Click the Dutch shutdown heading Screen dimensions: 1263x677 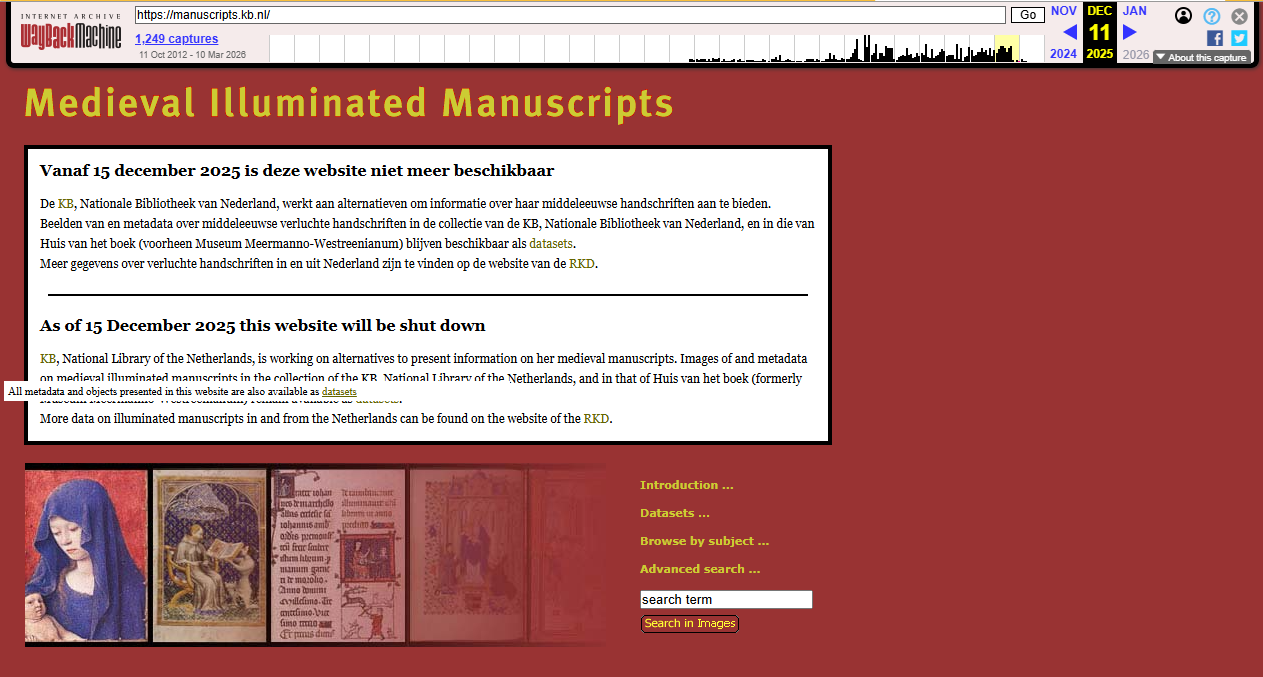click(297, 171)
